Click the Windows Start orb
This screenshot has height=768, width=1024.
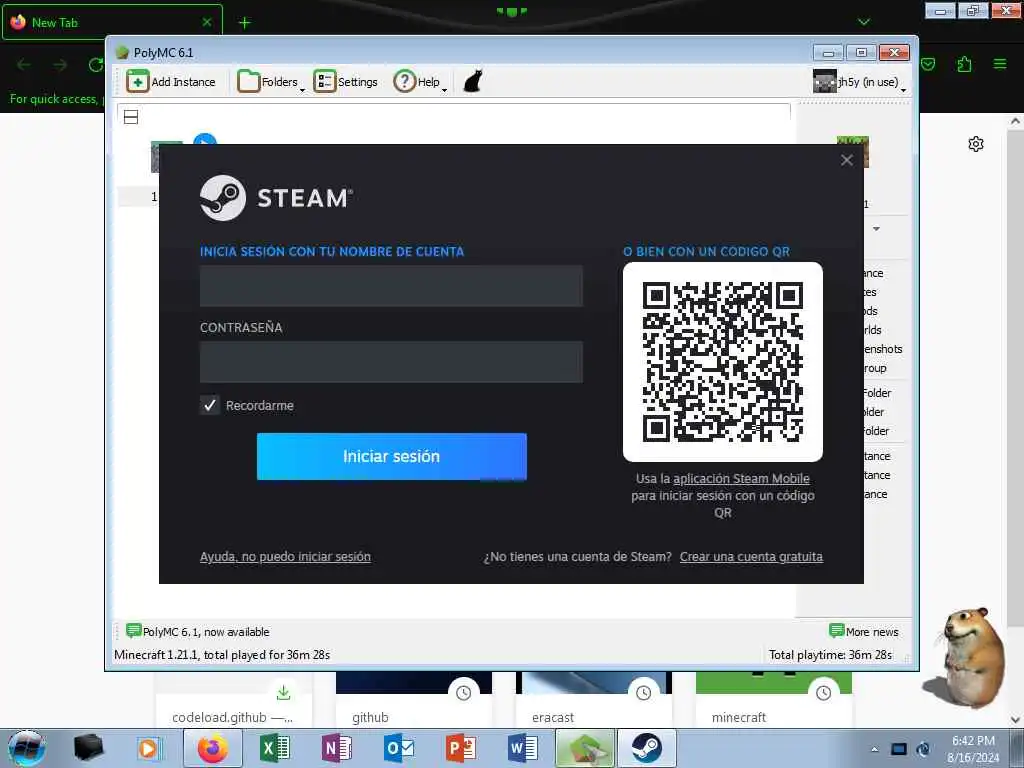27,748
